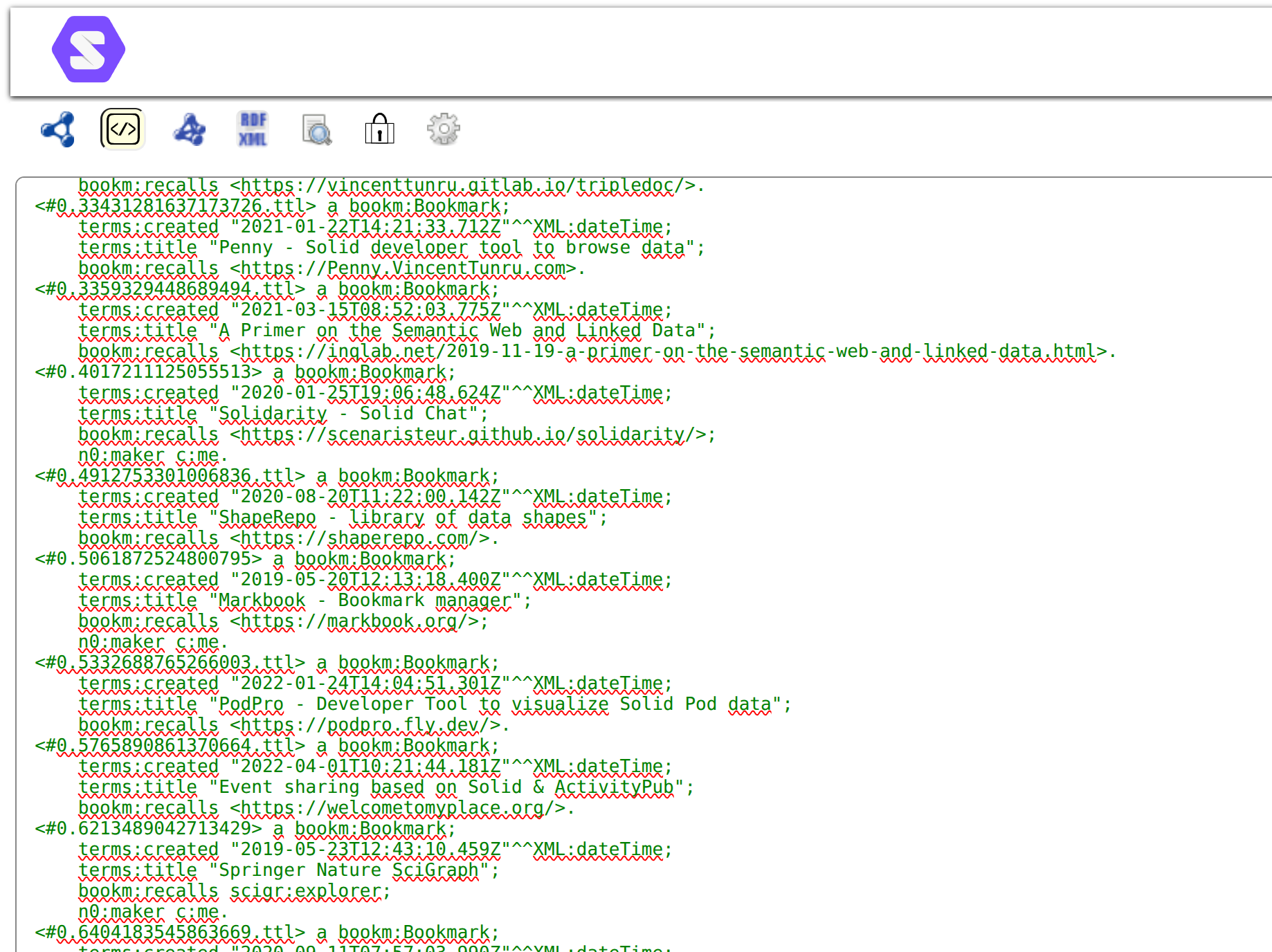
Task: Click the purple Solid logo
Action: [x=89, y=49]
